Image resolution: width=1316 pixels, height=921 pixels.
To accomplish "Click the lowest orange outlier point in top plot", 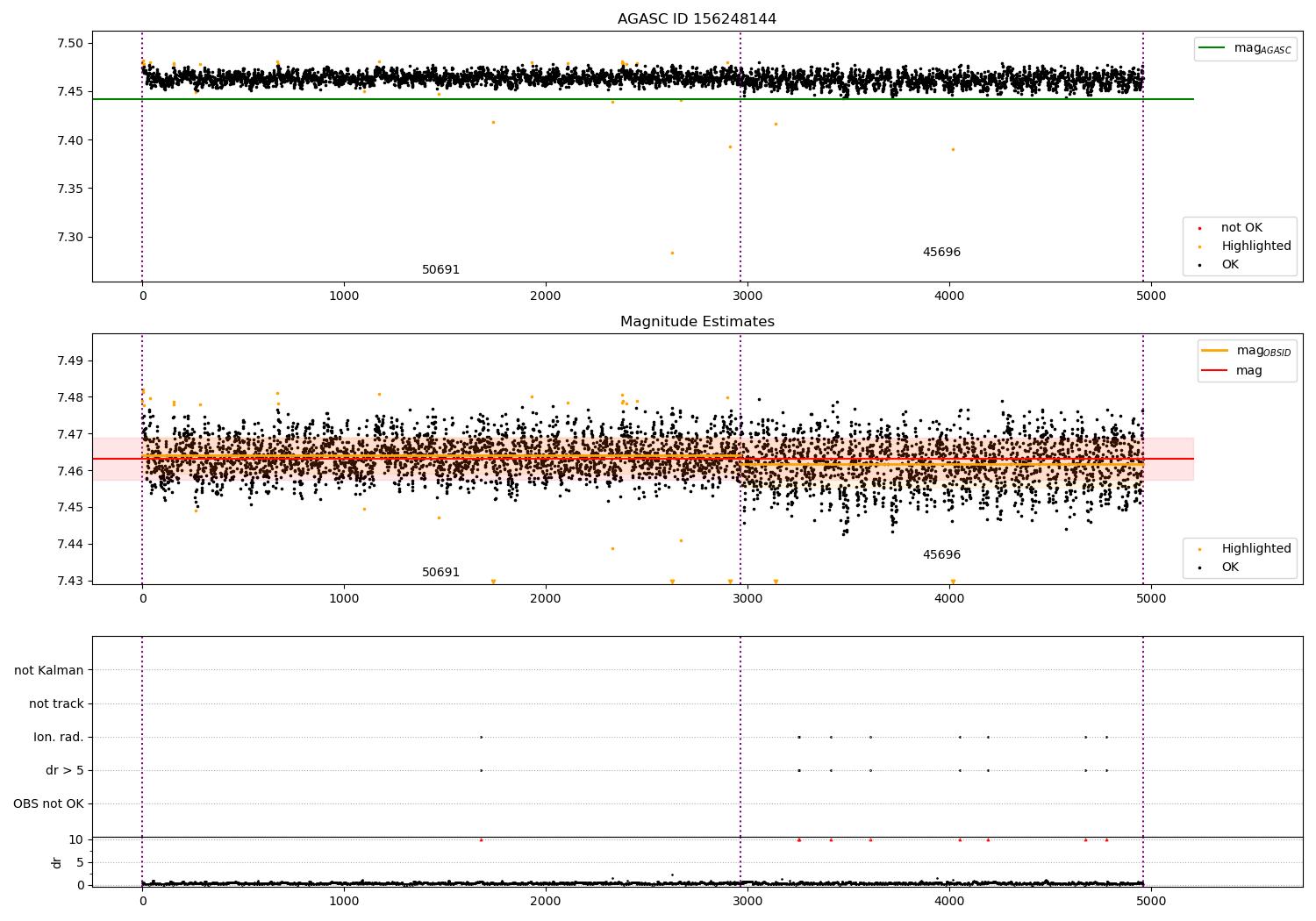I will tap(672, 253).
